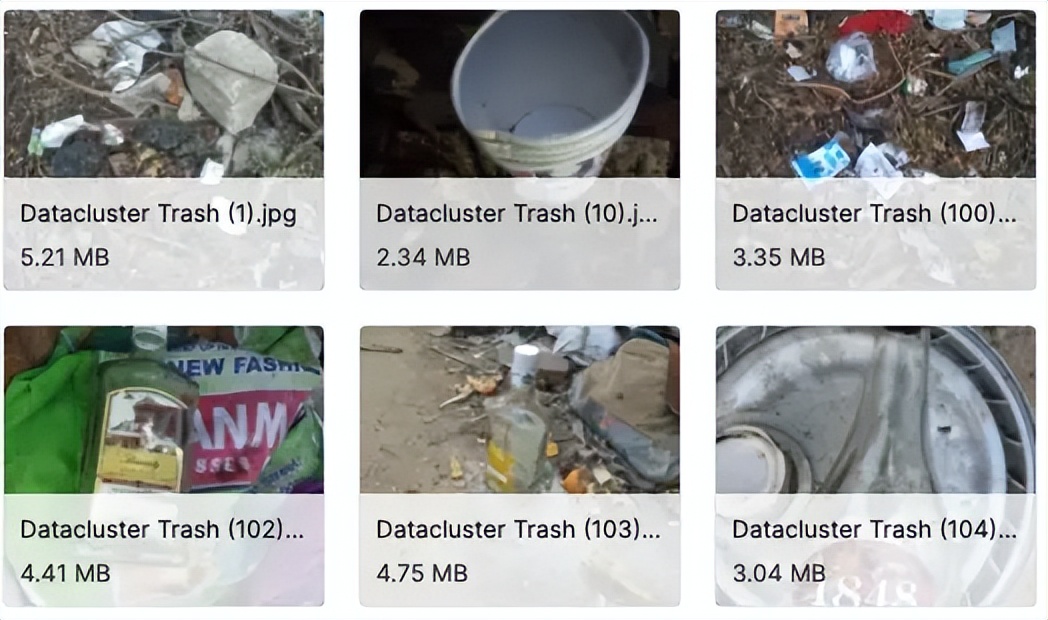
Task: Click the Datacluster Trash (103) filename text
Action: pos(518,529)
